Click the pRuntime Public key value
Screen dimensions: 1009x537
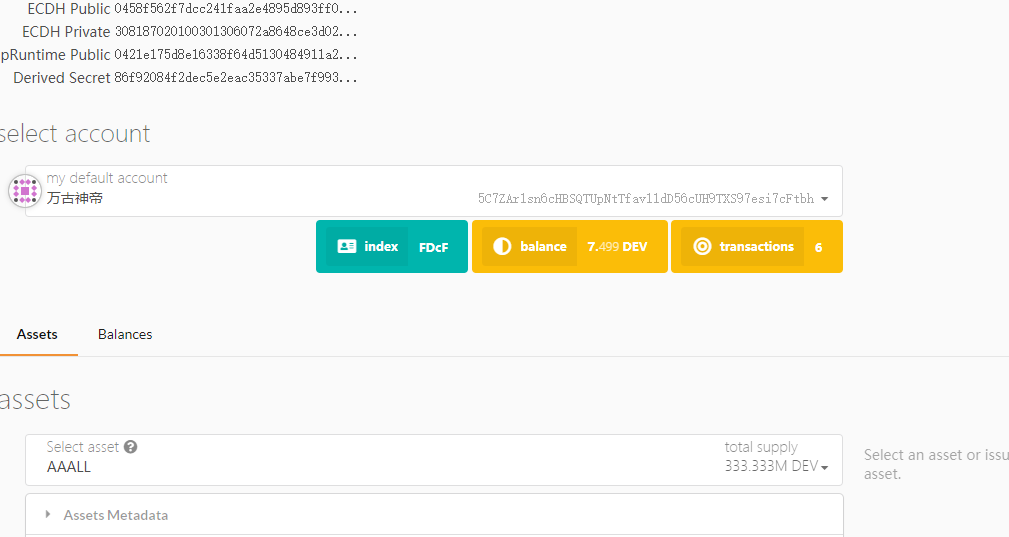point(235,55)
